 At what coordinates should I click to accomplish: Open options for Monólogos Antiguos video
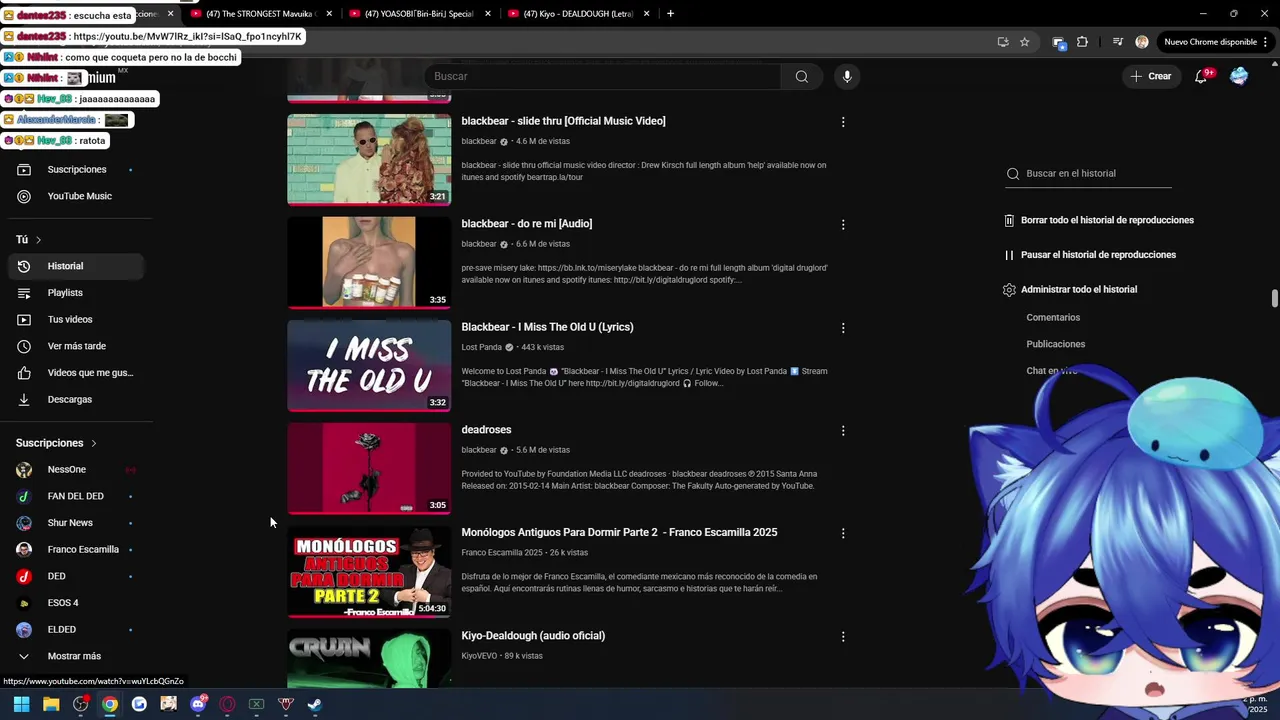coord(843,534)
